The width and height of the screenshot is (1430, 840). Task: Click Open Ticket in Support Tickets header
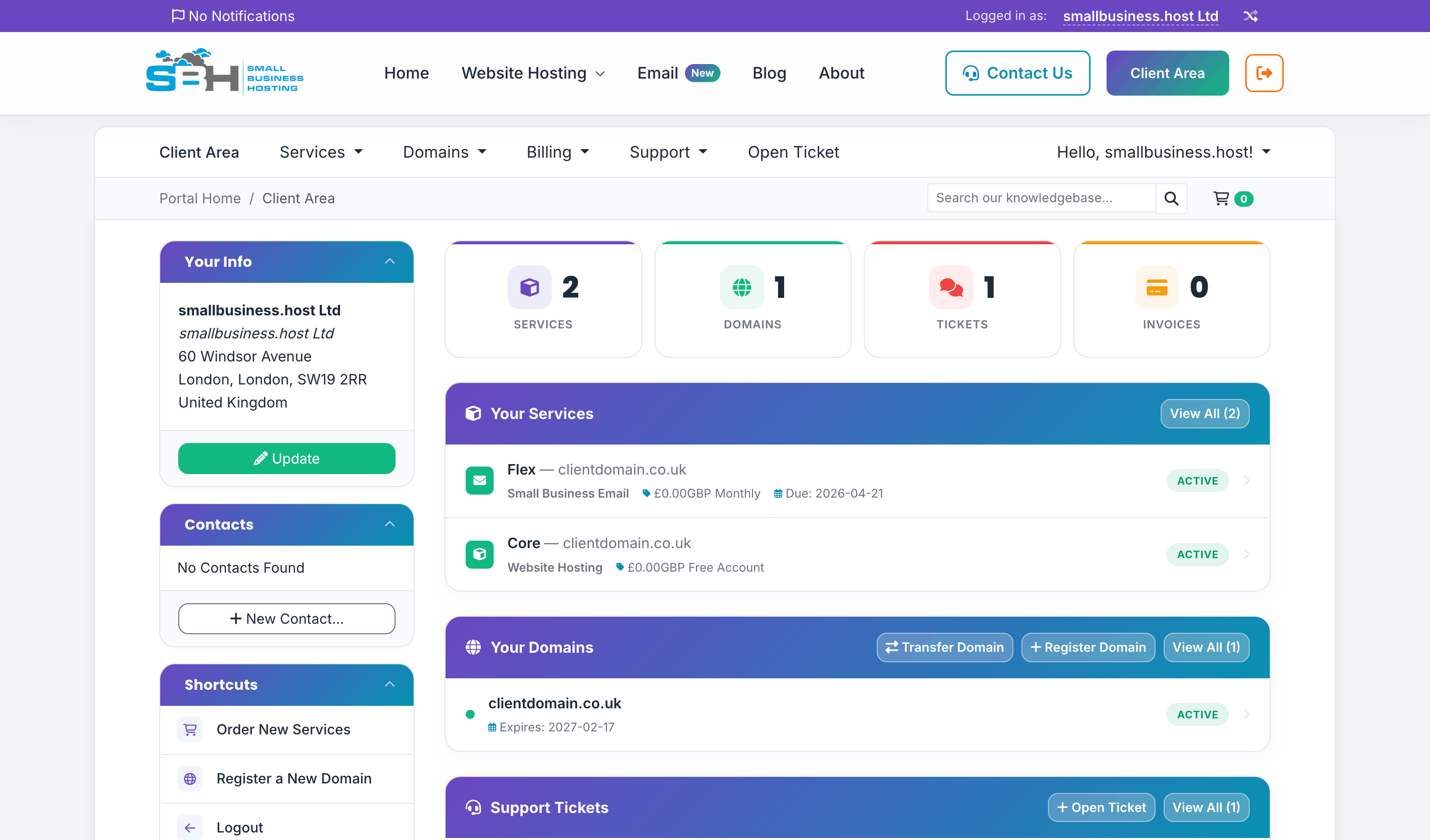click(x=1102, y=807)
